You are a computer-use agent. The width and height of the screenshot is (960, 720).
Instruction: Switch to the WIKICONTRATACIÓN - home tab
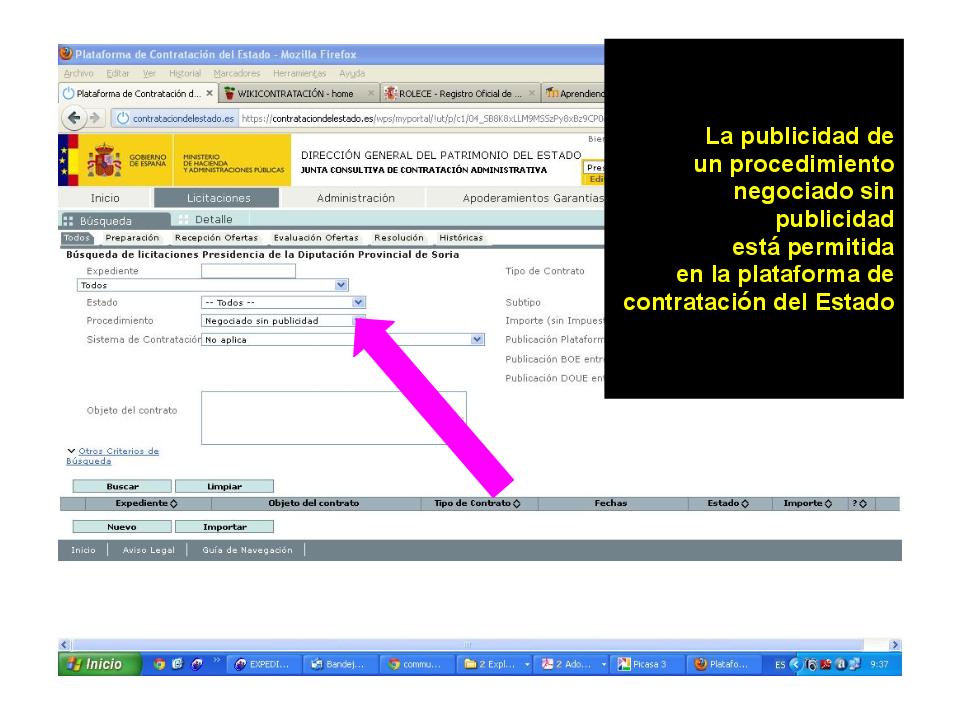click(x=295, y=94)
